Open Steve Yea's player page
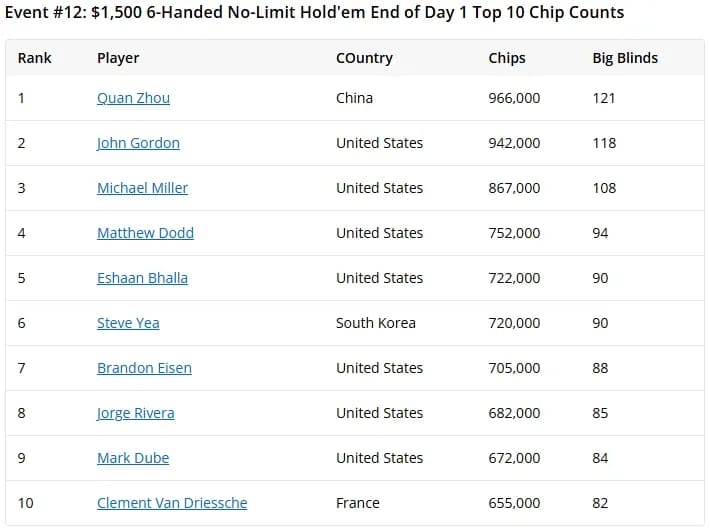This screenshot has height=530, width=710. pos(128,323)
